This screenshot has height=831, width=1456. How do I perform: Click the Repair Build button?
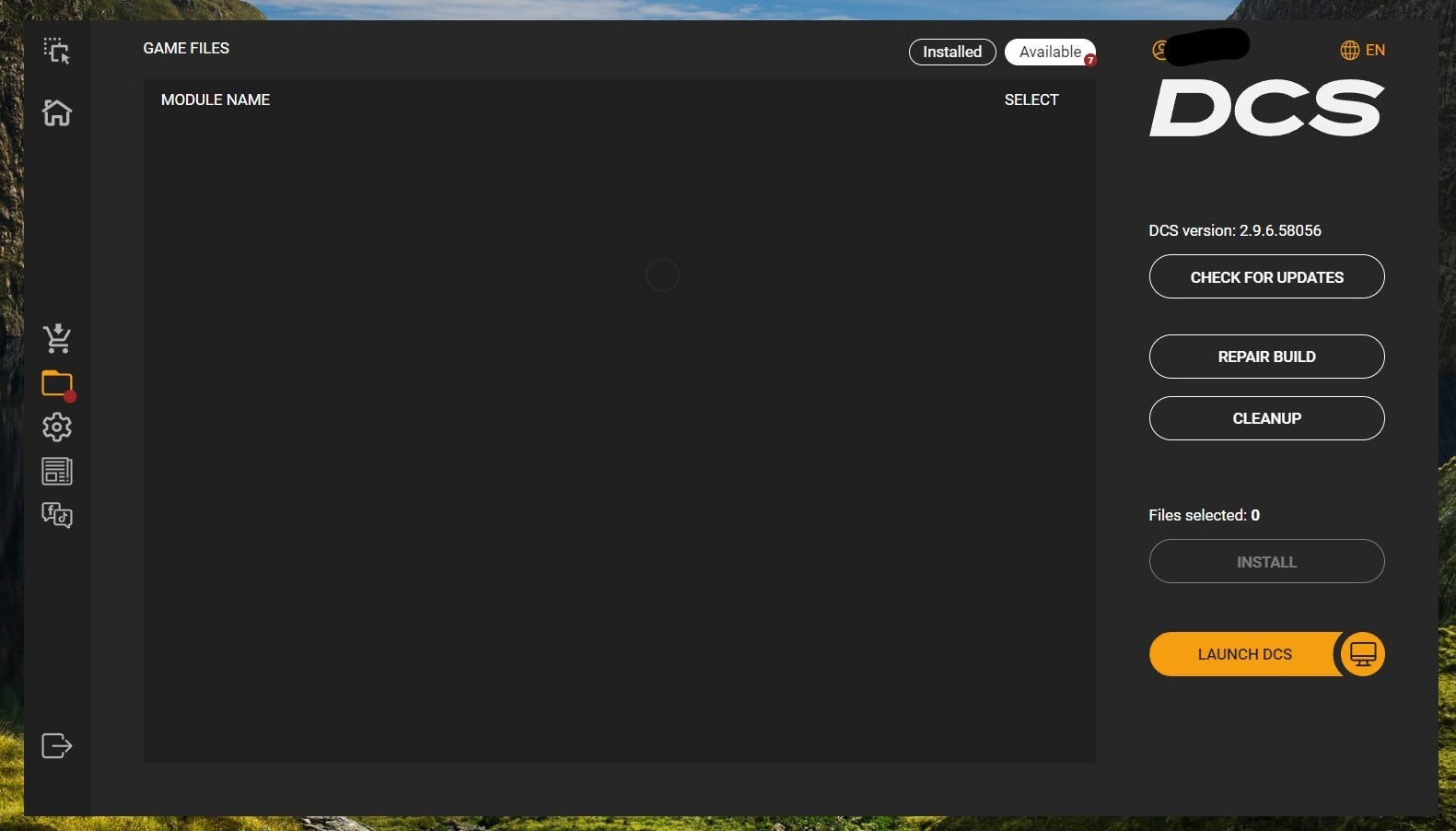click(x=1266, y=357)
